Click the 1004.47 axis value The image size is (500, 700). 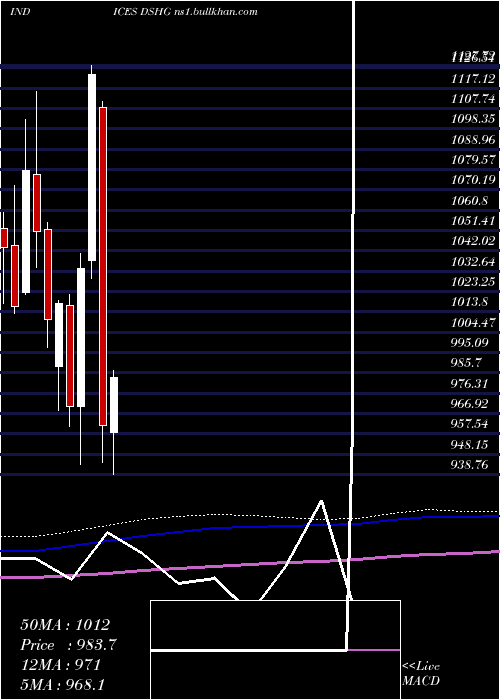click(473, 322)
